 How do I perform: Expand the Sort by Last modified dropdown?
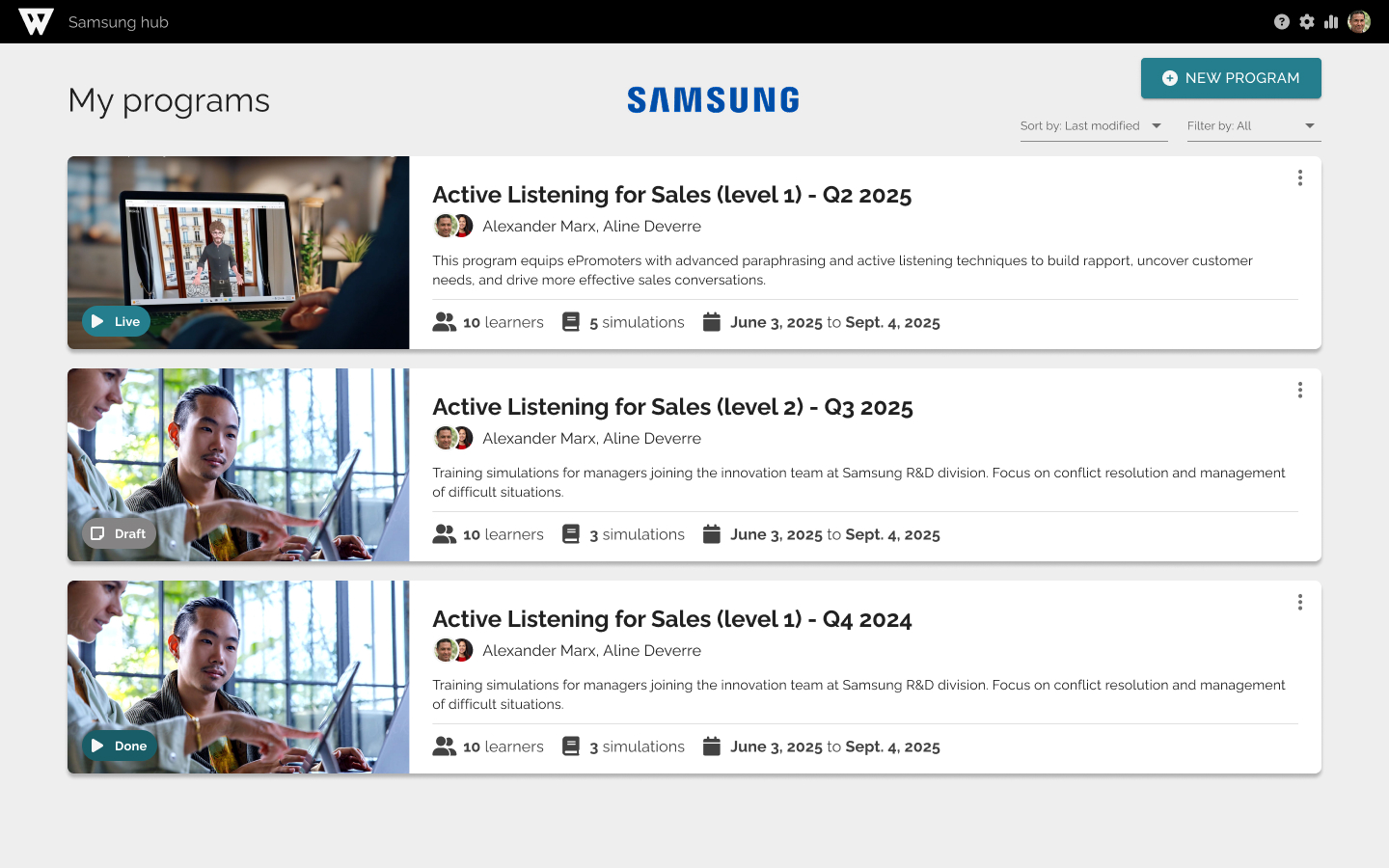coord(1094,126)
